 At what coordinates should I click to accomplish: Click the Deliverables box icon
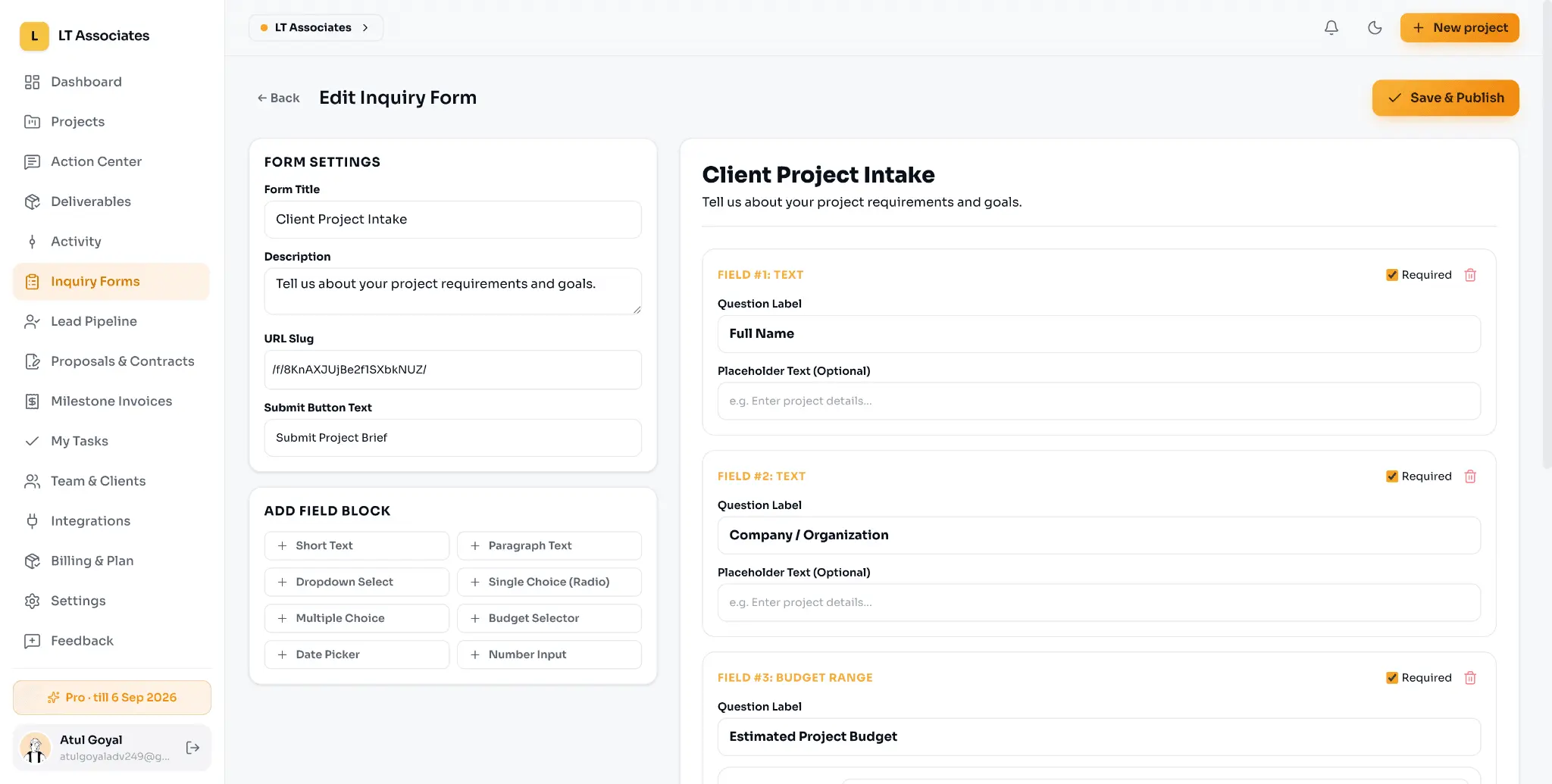coord(32,201)
